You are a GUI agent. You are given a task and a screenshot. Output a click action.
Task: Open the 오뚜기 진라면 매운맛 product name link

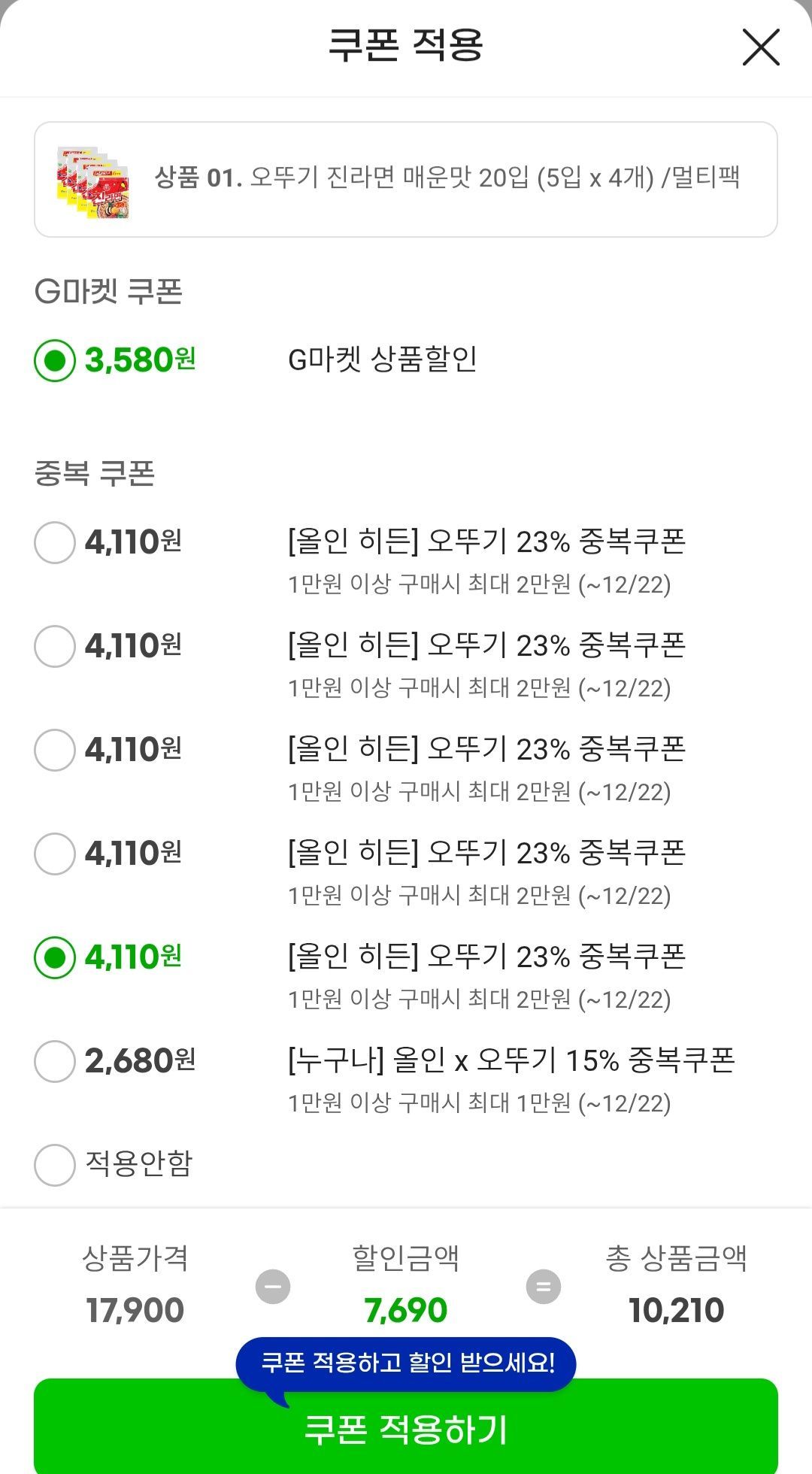495,178
